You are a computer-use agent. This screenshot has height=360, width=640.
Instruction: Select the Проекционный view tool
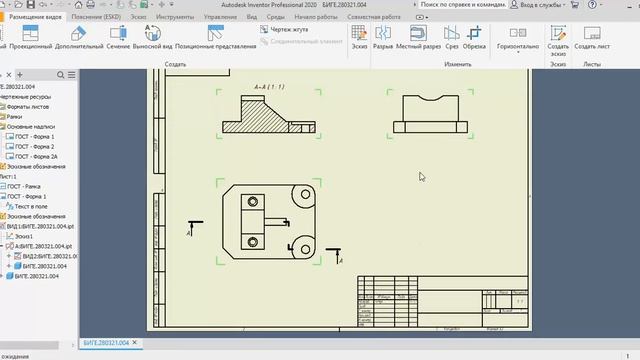(31, 37)
